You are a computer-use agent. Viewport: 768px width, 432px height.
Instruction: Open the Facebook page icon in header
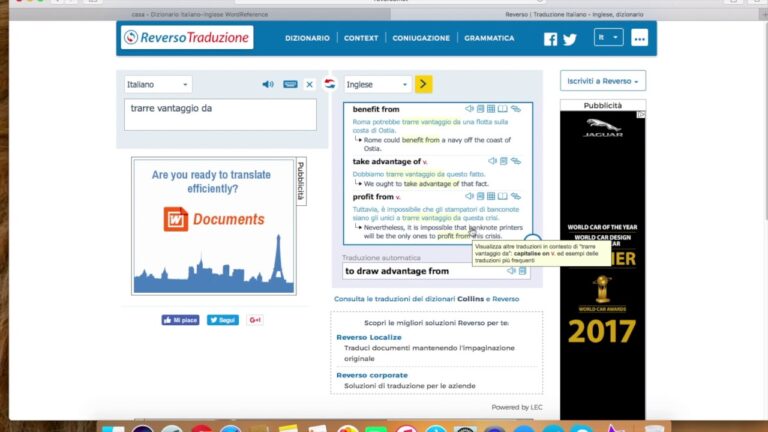tap(550, 39)
